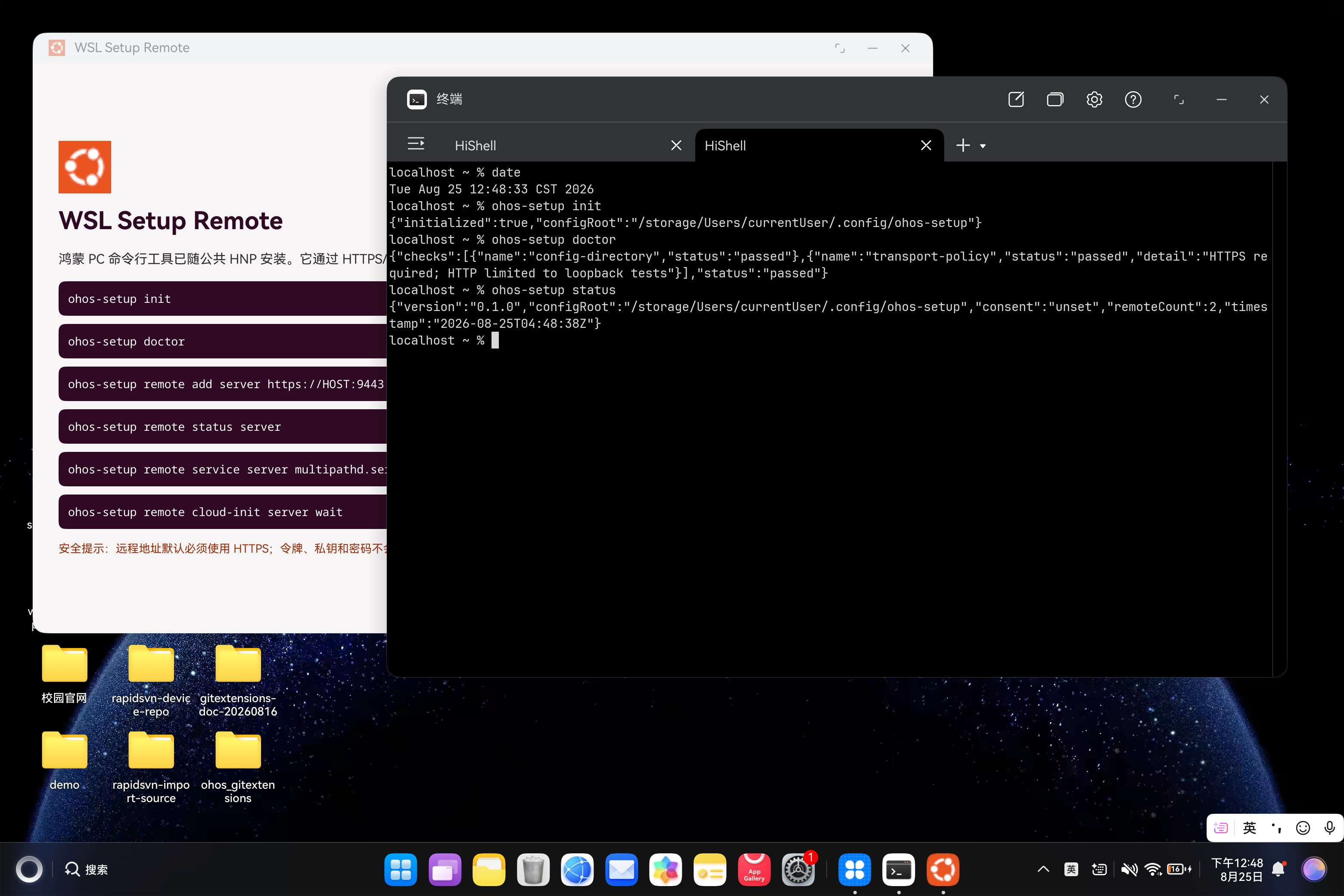Image resolution: width=1344 pixels, height=896 pixels.
Task: Open the notification bell
Action: [x=1279, y=869]
